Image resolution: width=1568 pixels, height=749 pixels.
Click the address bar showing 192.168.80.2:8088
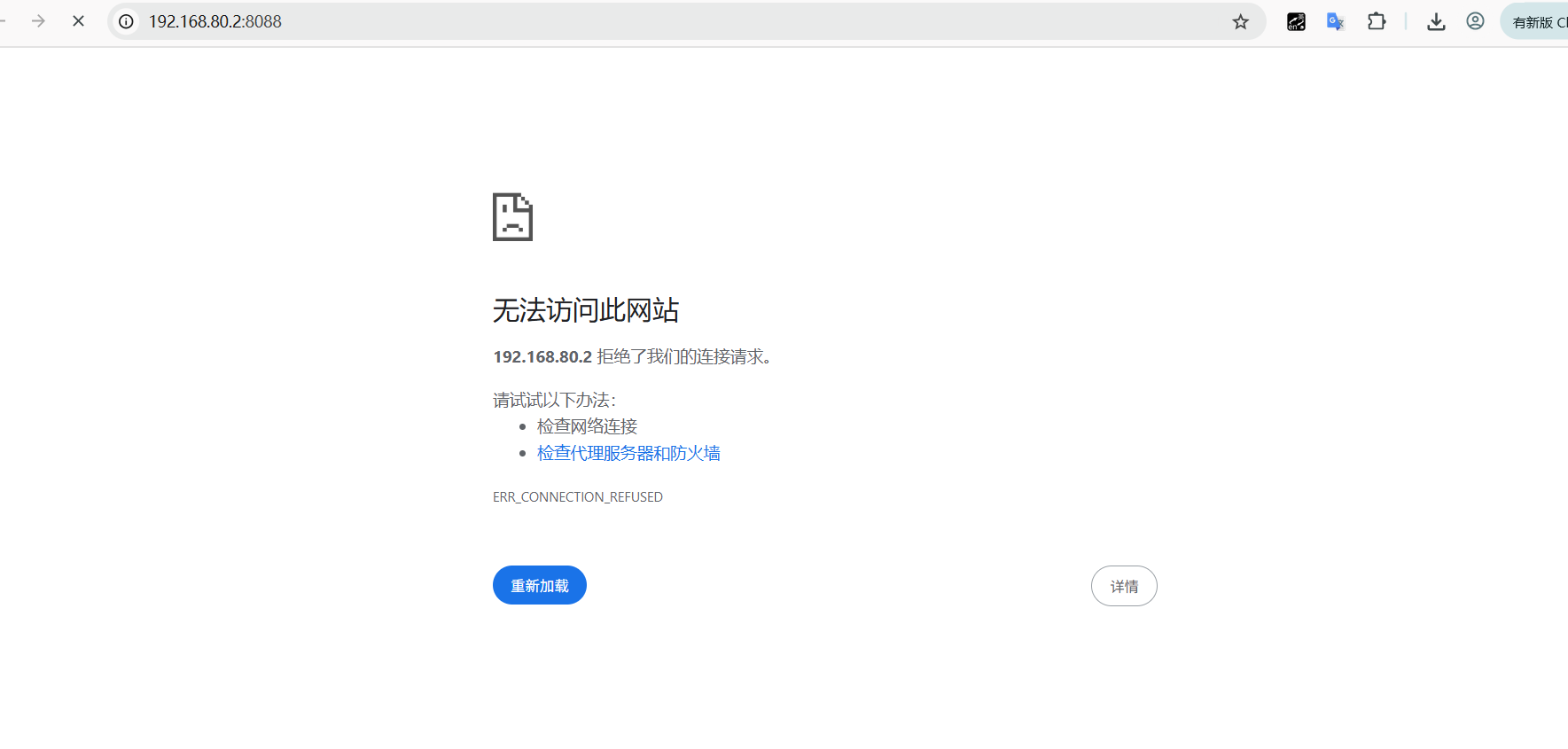click(620, 21)
